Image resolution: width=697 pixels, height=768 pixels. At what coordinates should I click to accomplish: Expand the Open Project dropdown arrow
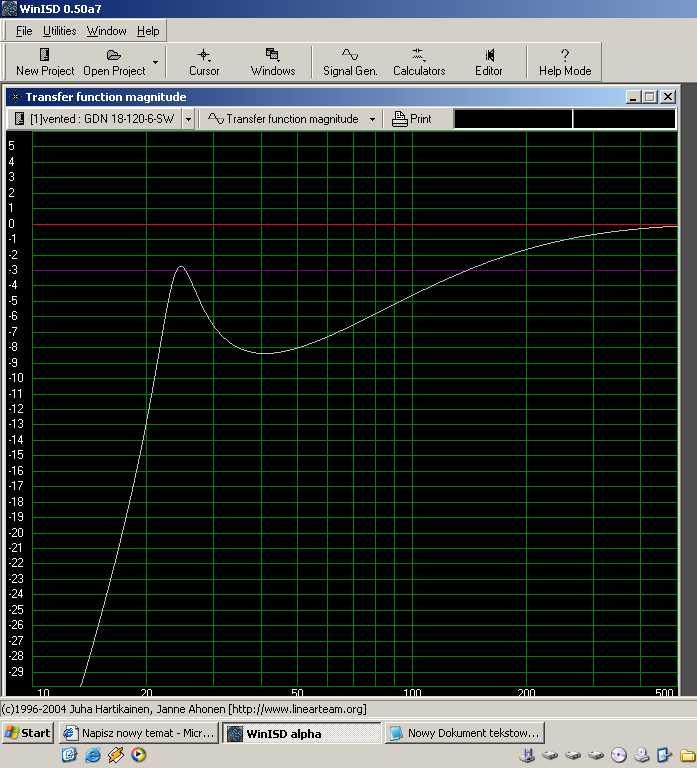155,62
